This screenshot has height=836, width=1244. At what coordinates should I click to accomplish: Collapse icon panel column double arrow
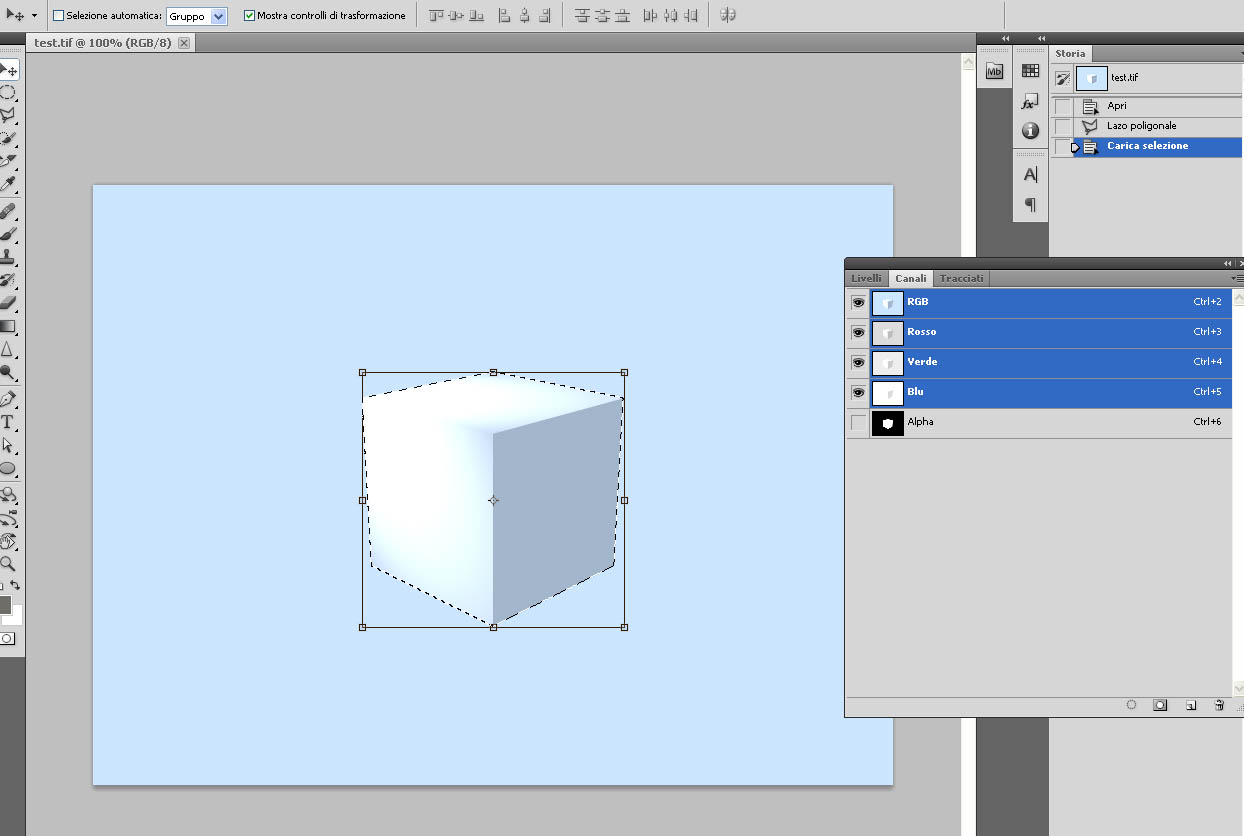(x=1005, y=38)
